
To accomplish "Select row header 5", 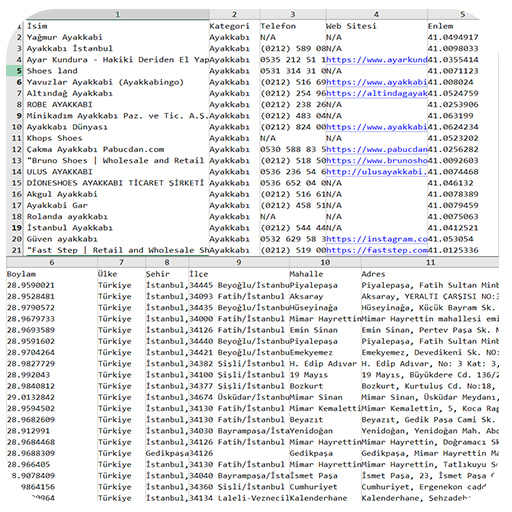I will 15,71.
